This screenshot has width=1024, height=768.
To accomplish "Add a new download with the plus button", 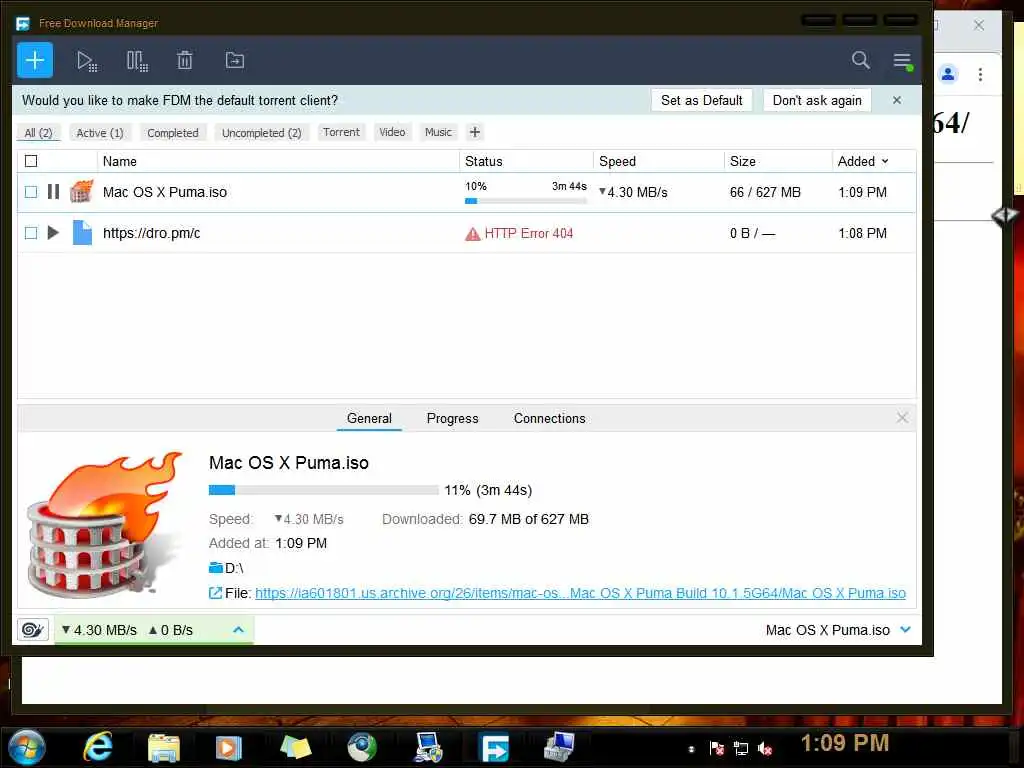I will (35, 60).
